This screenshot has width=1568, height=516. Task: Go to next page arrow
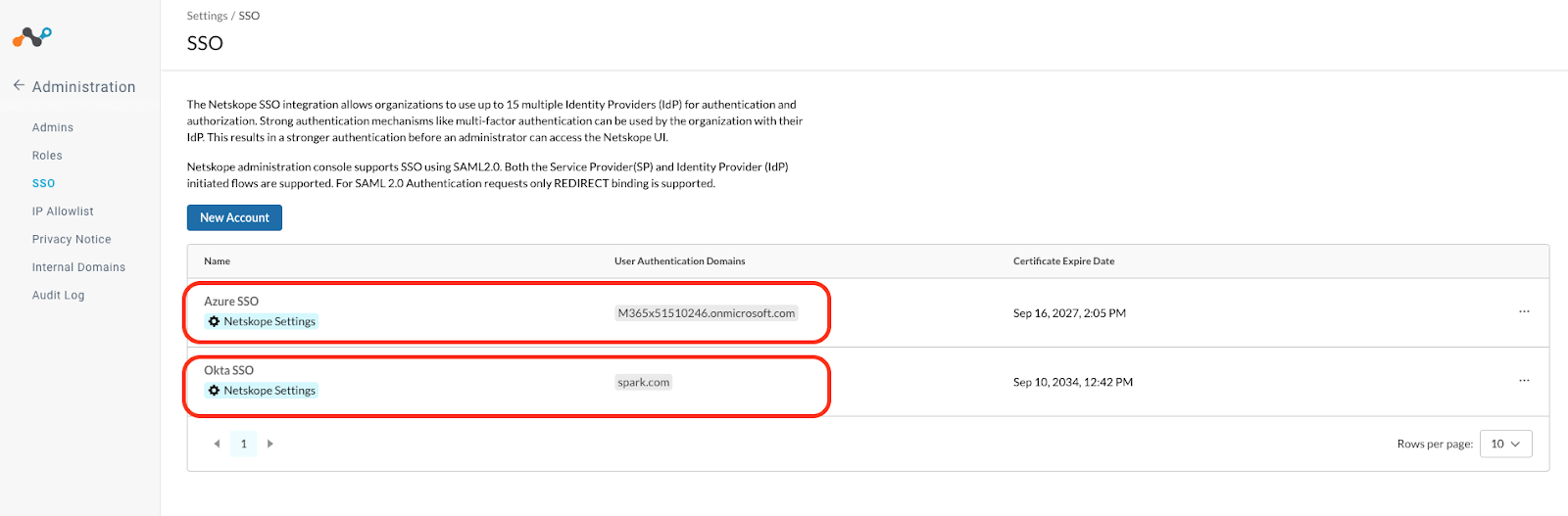pyautogui.click(x=270, y=444)
